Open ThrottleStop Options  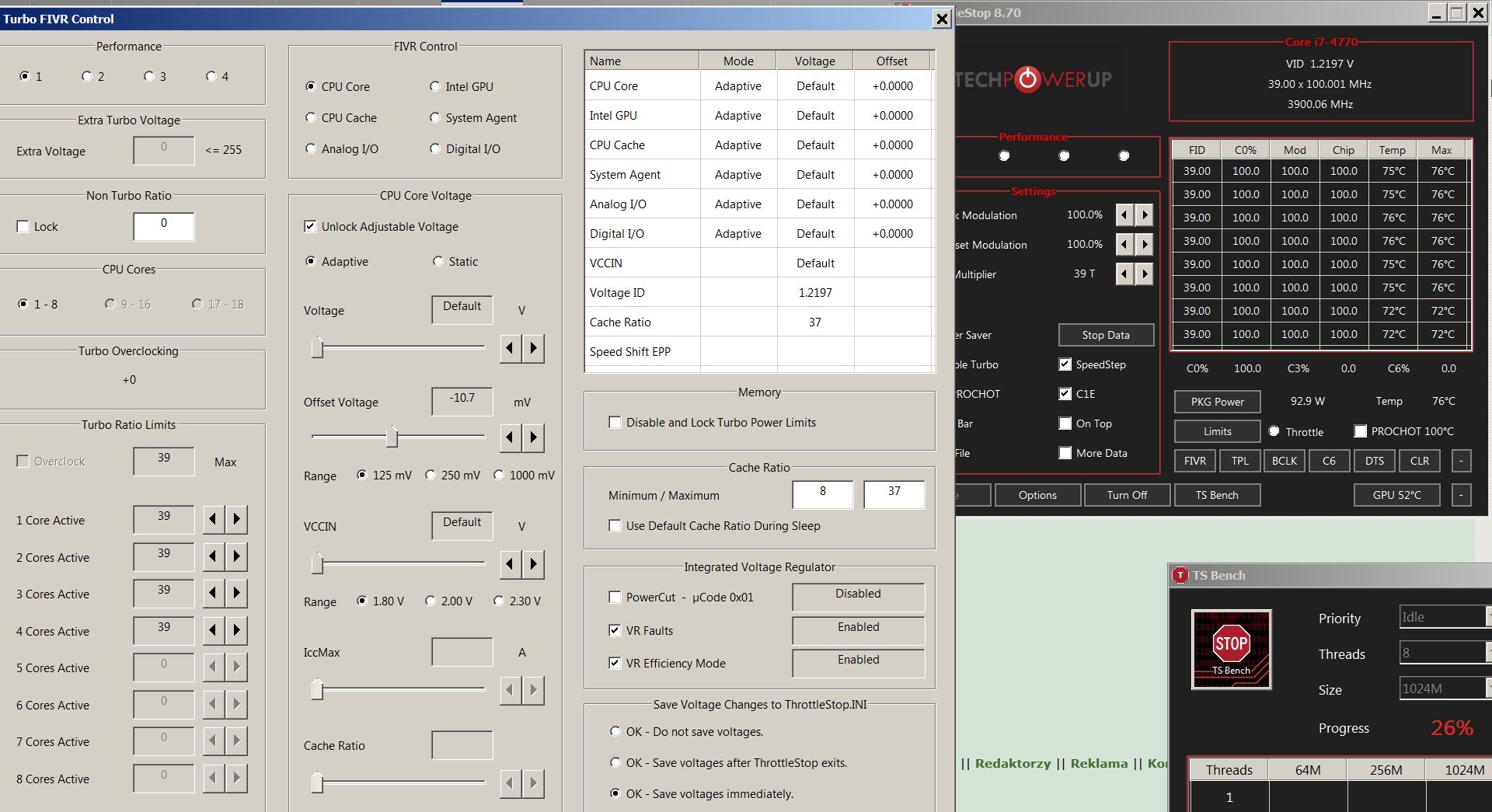pyautogui.click(x=1037, y=495)
